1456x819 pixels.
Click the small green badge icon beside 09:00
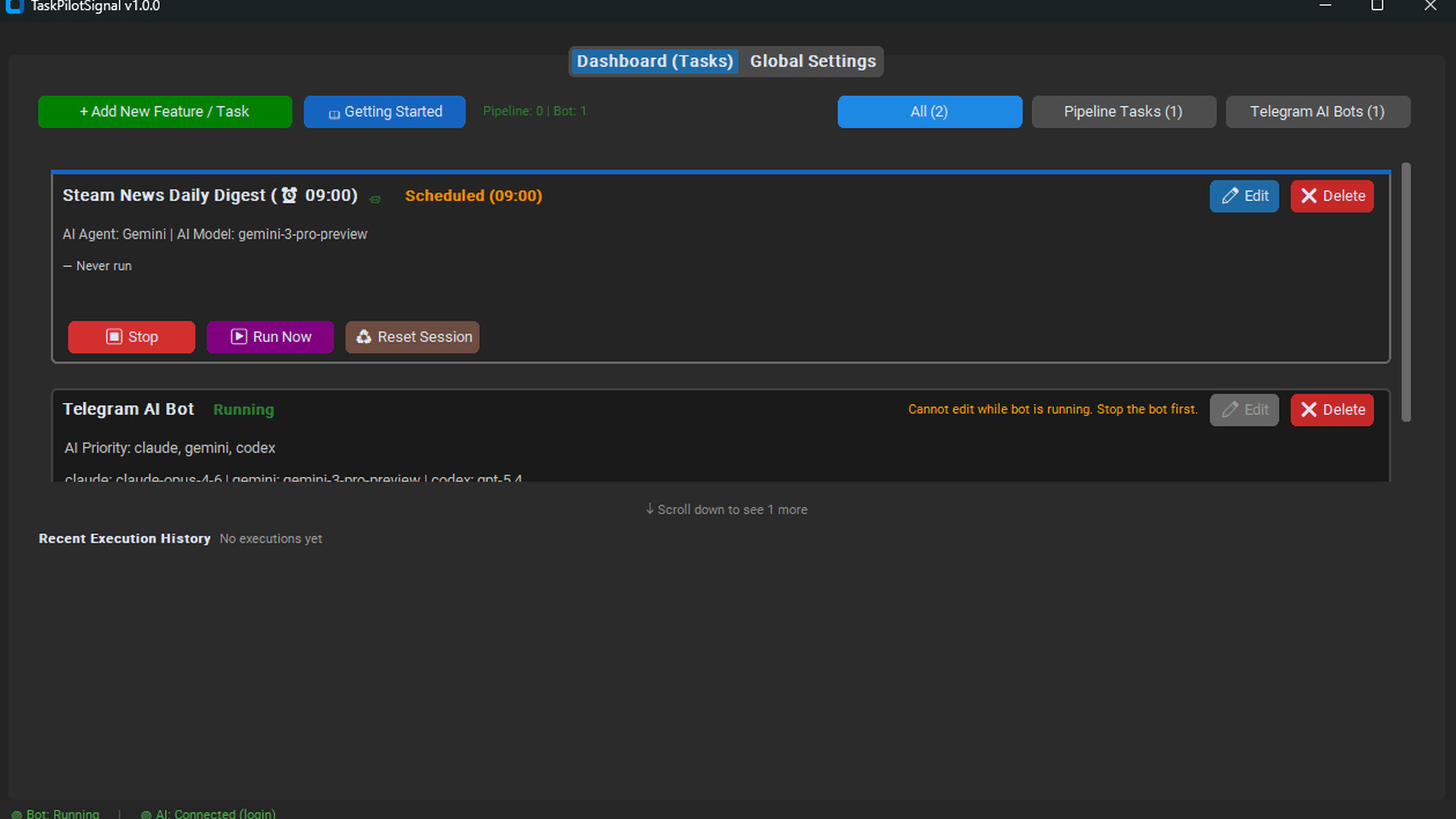375,199
